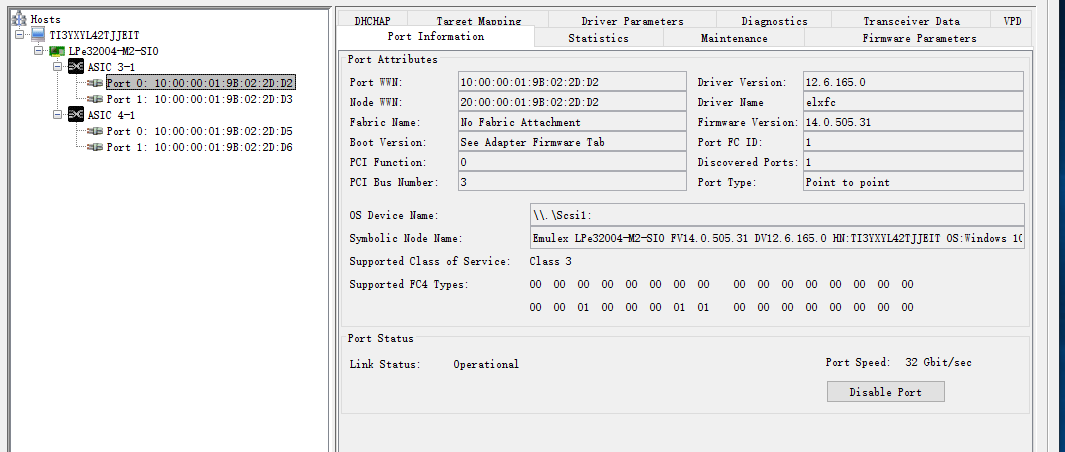Select Port 0: 10:00:00:01:9B:02:2D:D5 in tree

pyautogui.click(x=200, y=131)
